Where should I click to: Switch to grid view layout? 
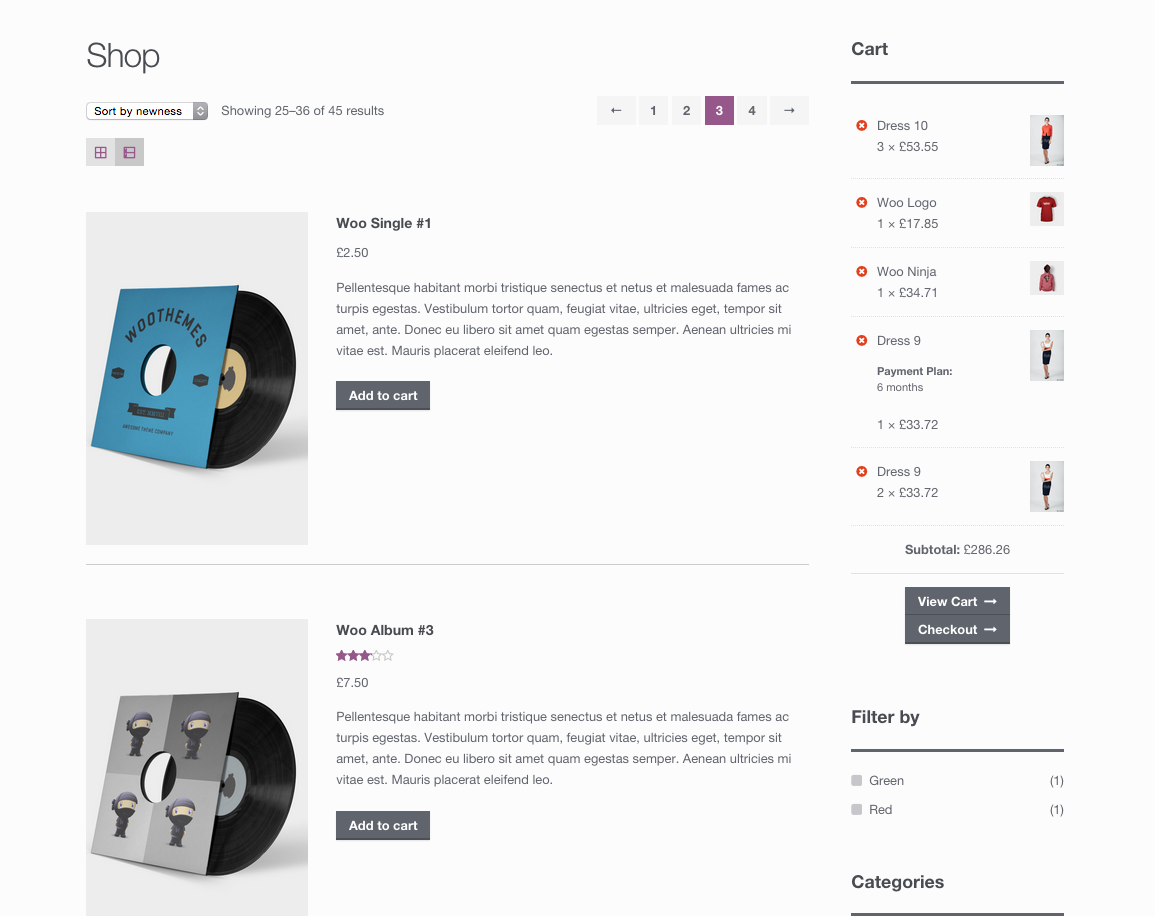coord(101,152)
